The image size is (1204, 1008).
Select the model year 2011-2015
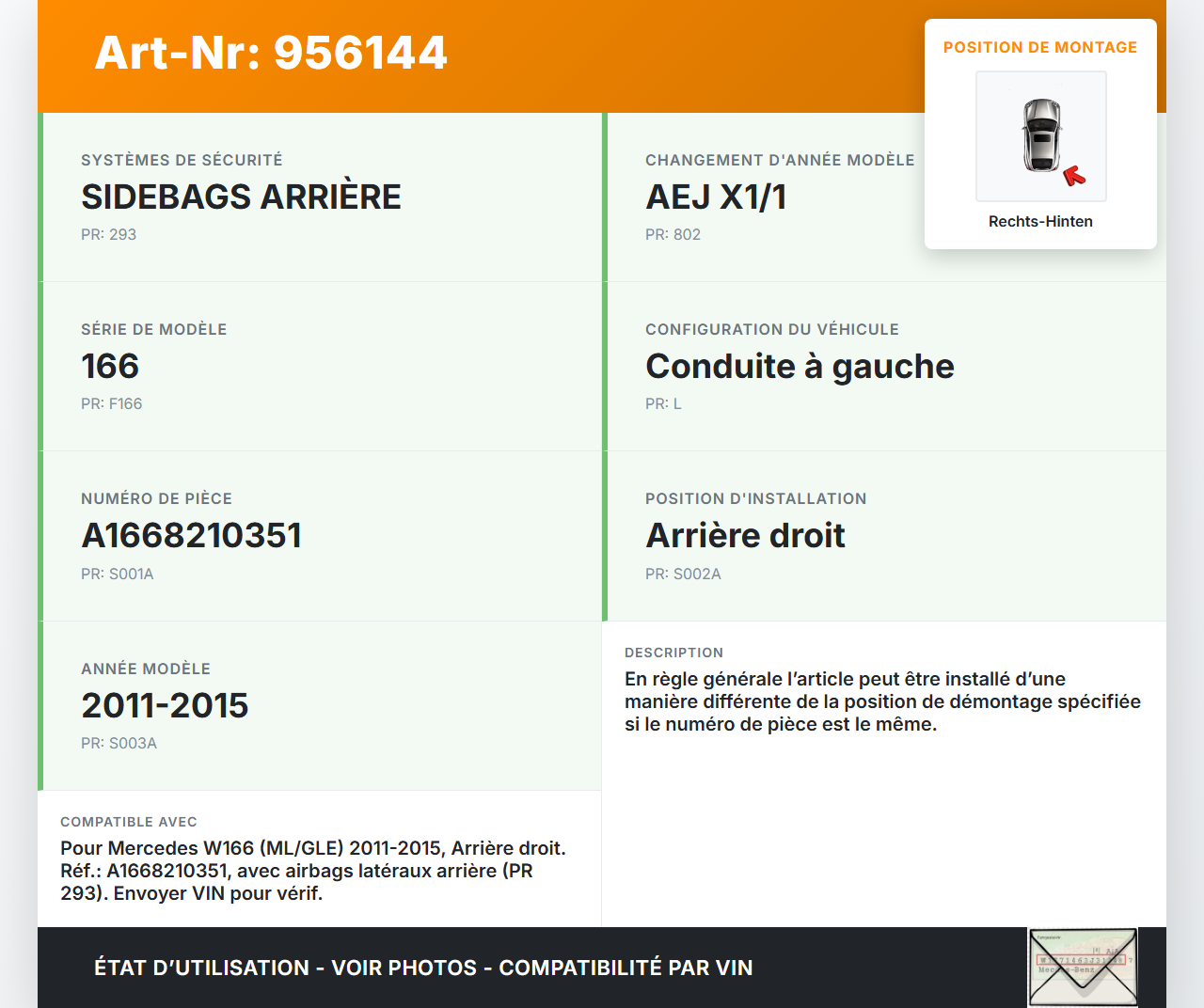click(165, 705)
